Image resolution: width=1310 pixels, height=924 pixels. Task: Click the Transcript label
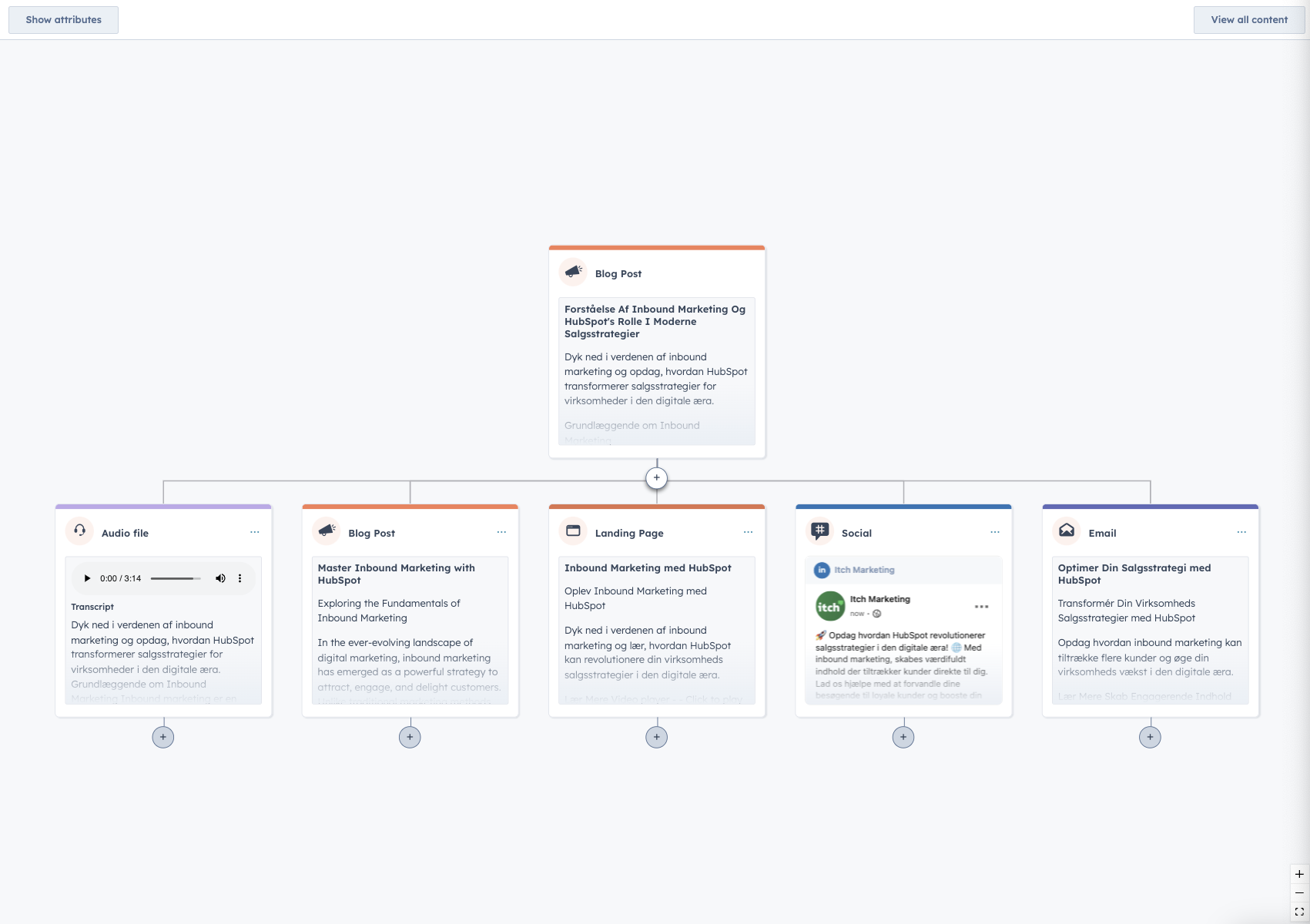(x=92, y=607)
